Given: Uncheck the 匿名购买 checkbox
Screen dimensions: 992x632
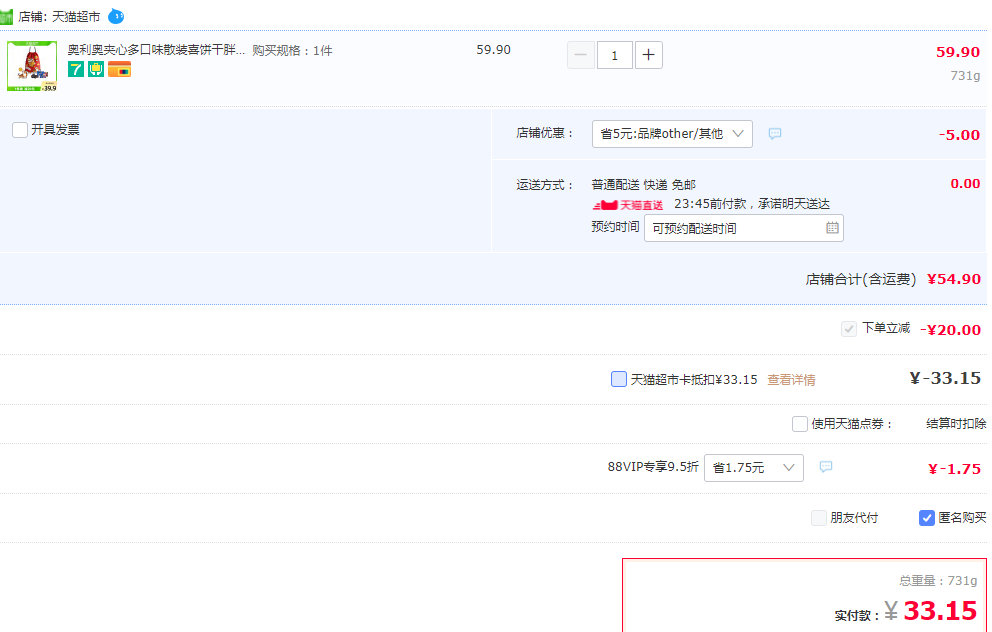Looking at the screenshot, I should pos(926,518).
